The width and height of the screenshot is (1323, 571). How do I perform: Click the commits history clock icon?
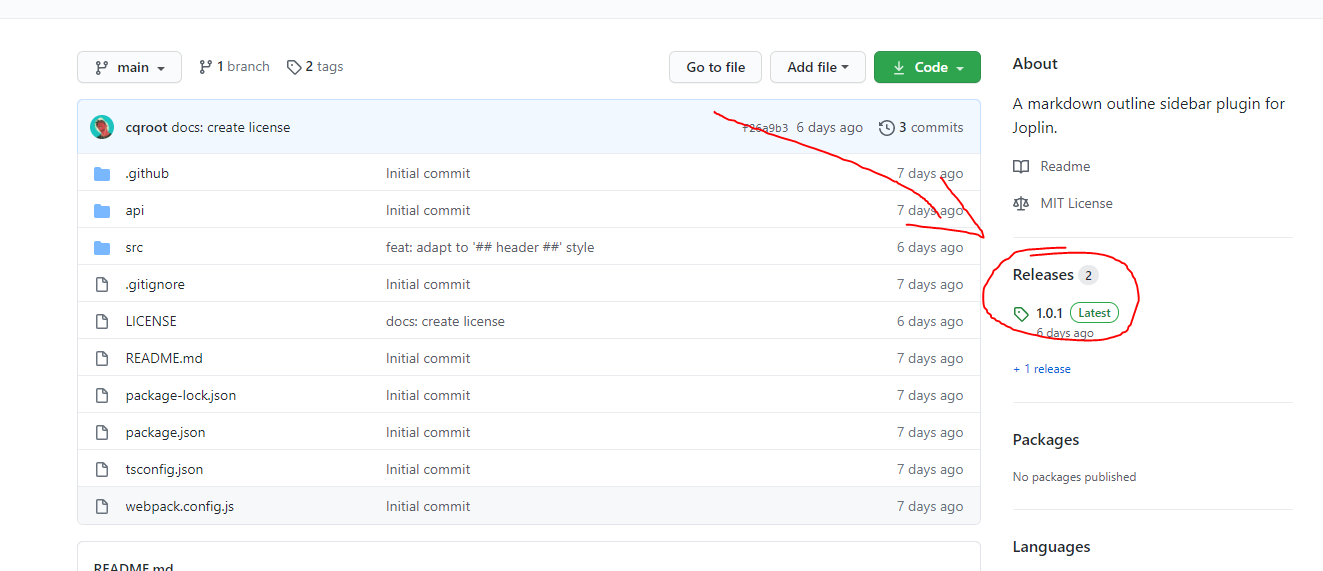click(x=887, y=128)
